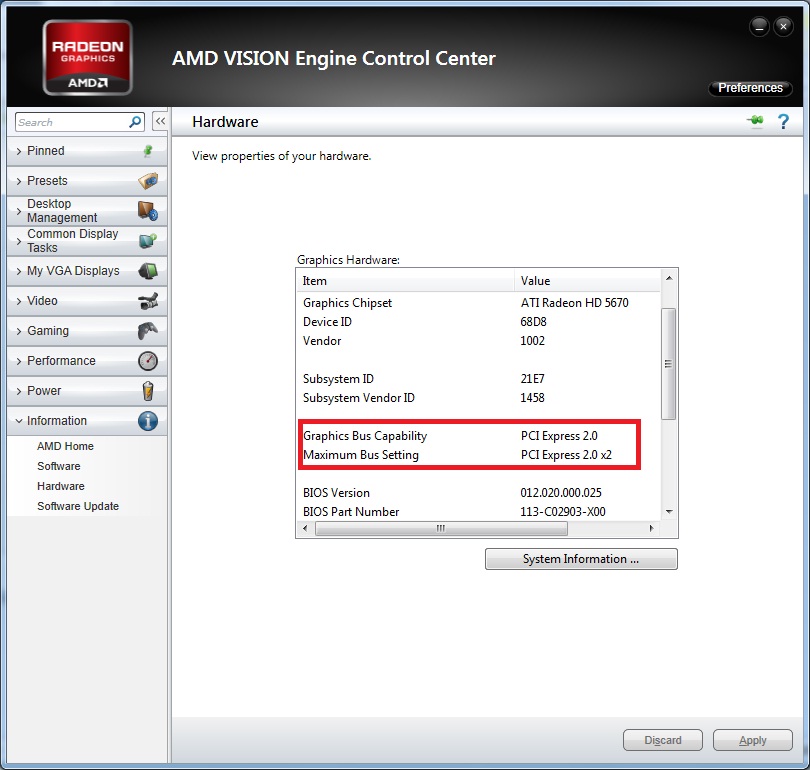Select the BIOS Part Number row
Image resolution: width=810 pixels, height=770 pixels.
pos(479,512)
